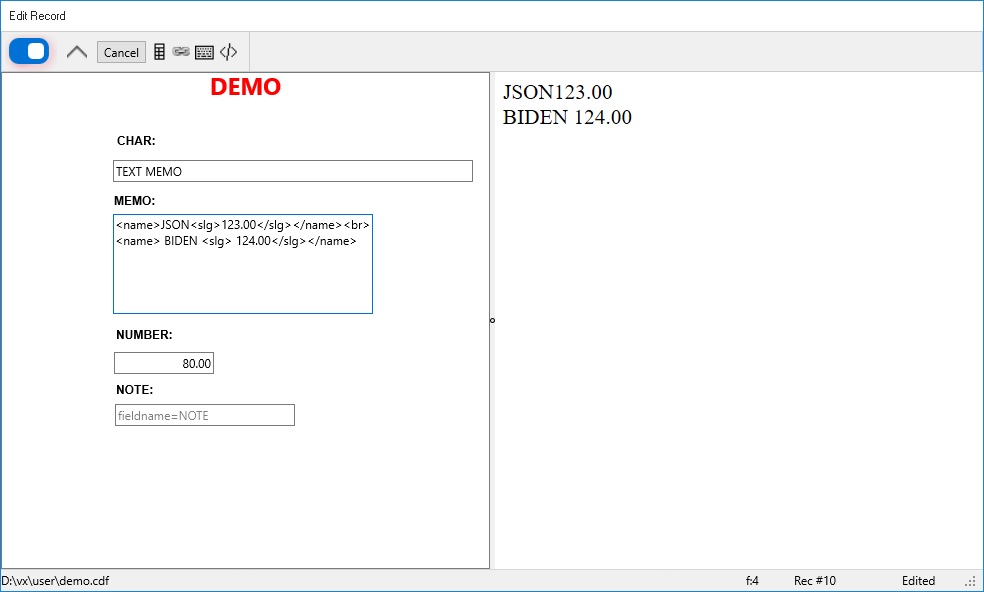The image size is (984, 592).
Task: Select the NUMBER field showing 80.00
Action: point(164,363)
